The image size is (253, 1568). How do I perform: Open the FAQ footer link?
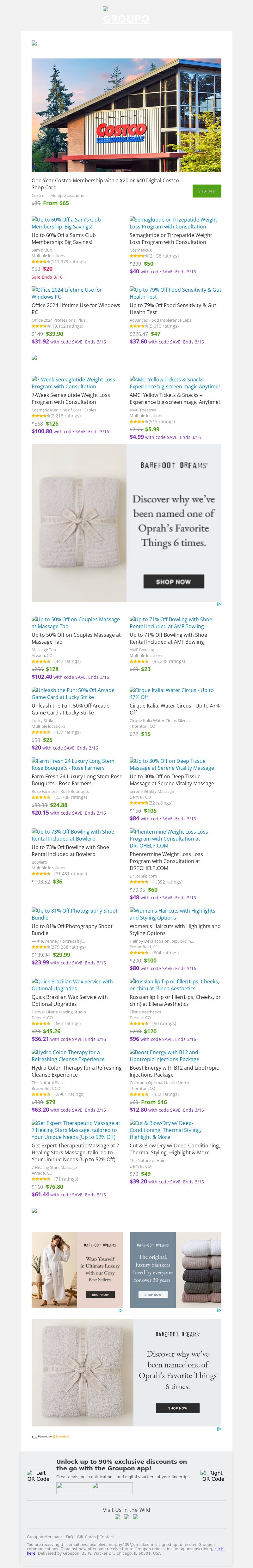pyautogui.click(x=70, y=1537)
